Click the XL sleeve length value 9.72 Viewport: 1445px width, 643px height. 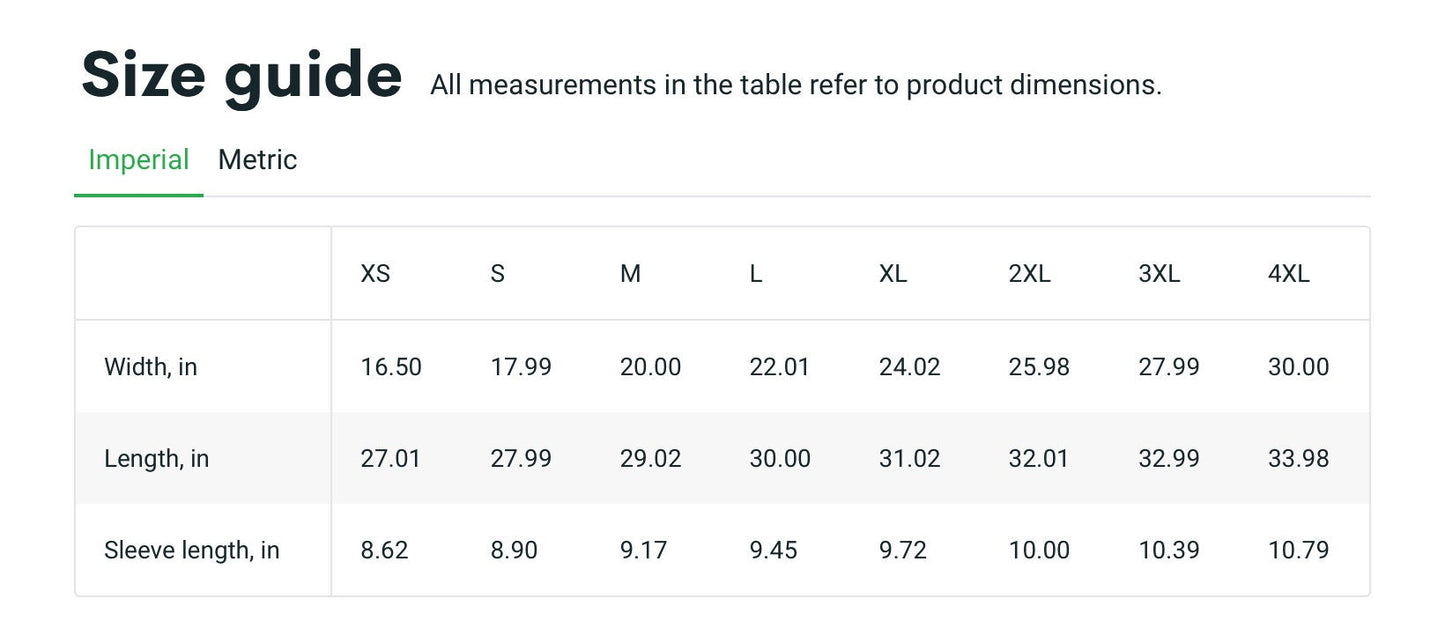pyautogui.click(x=903, y=550)
